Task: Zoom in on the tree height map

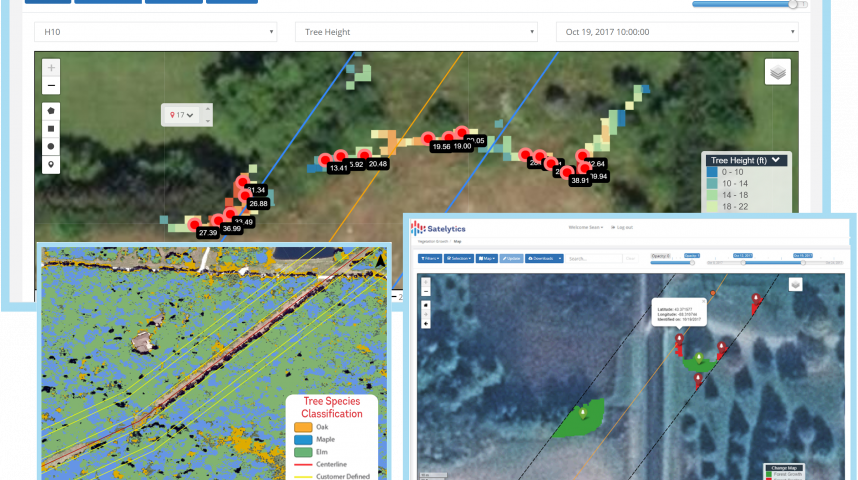Action: pyautogui.click(x=51, y=68)
